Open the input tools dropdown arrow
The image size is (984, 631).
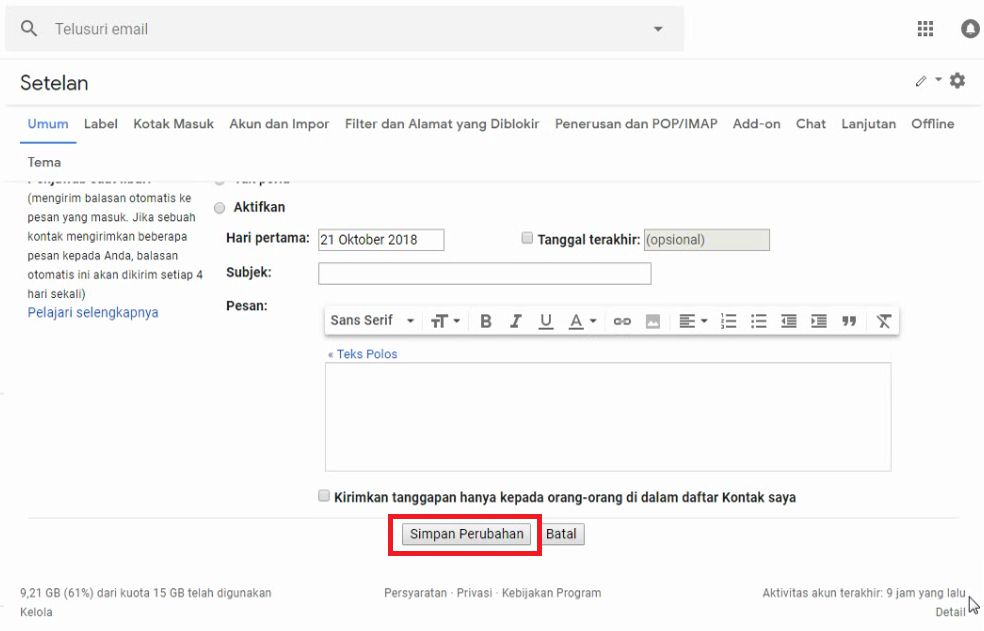[938, 80]
